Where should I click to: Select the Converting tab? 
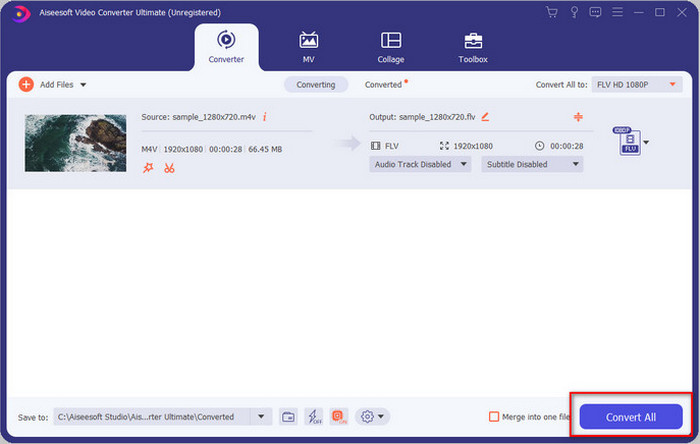[316, 84]
